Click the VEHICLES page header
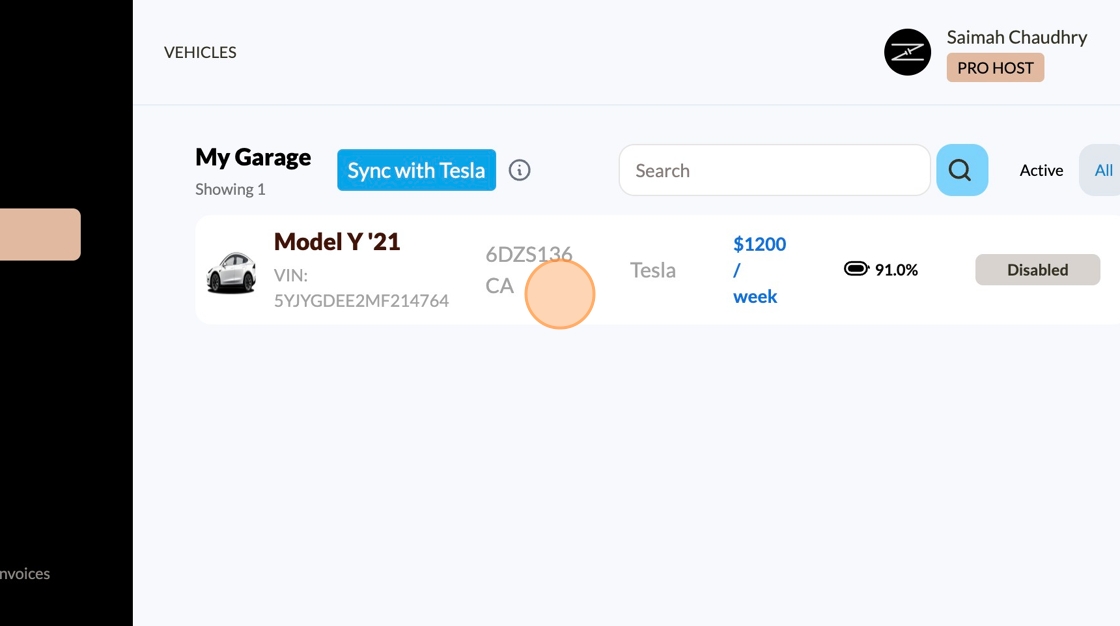 pyautogui.click(x=200, y=52)
